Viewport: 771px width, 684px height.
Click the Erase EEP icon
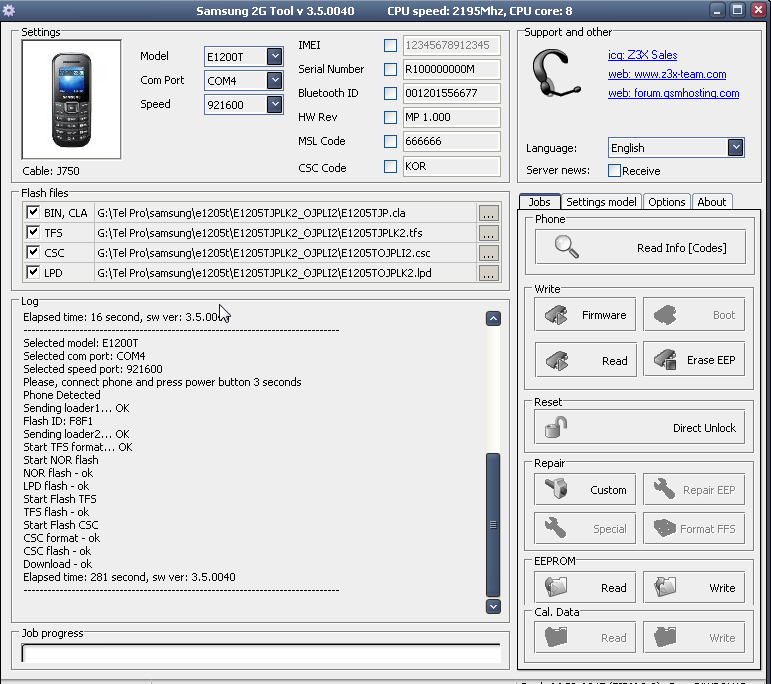665,359
